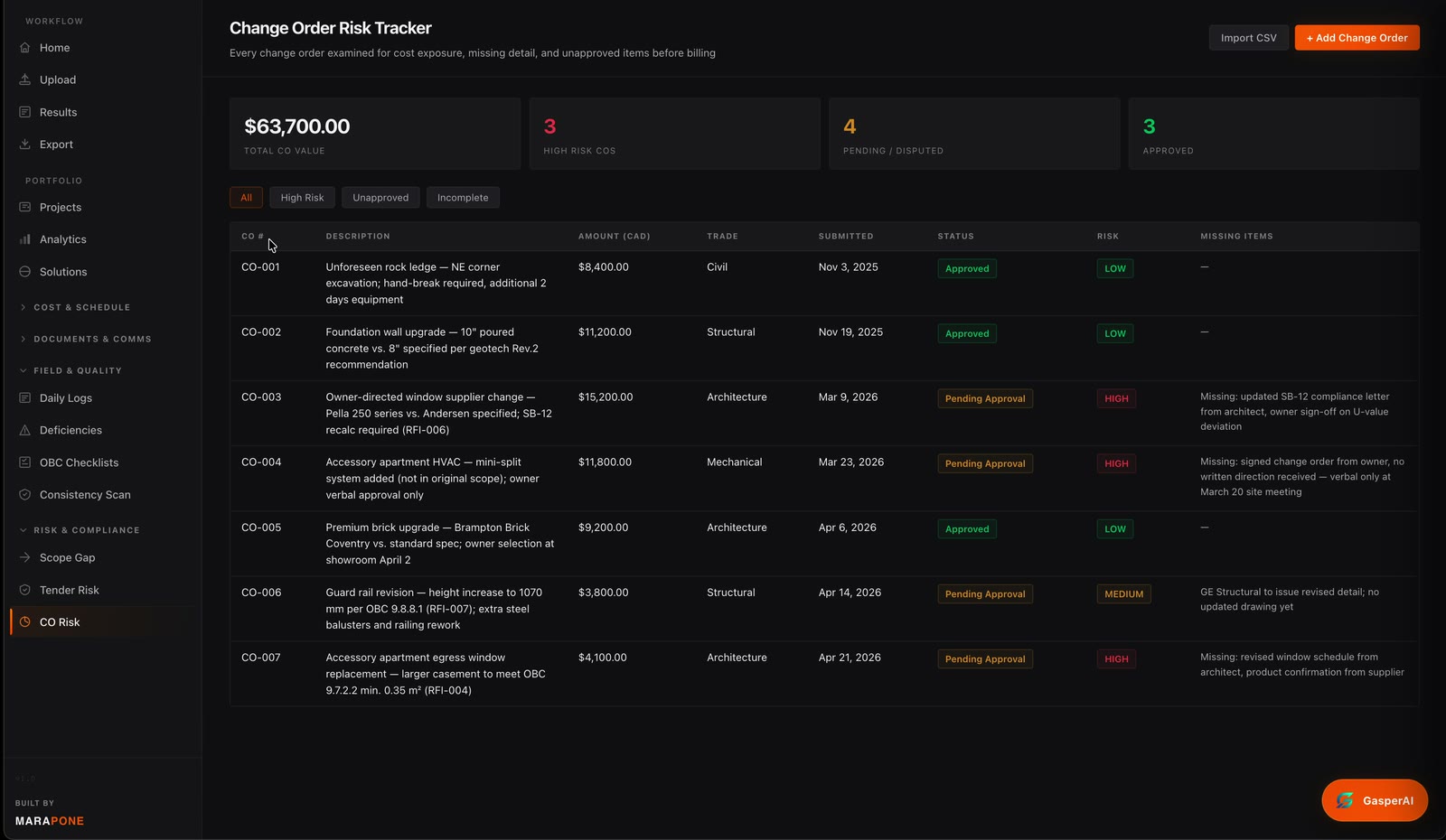Image resolution: width=1446 pixels, height=840 pixels.
Task: Select the All filter tab
Action: [246, 198]
